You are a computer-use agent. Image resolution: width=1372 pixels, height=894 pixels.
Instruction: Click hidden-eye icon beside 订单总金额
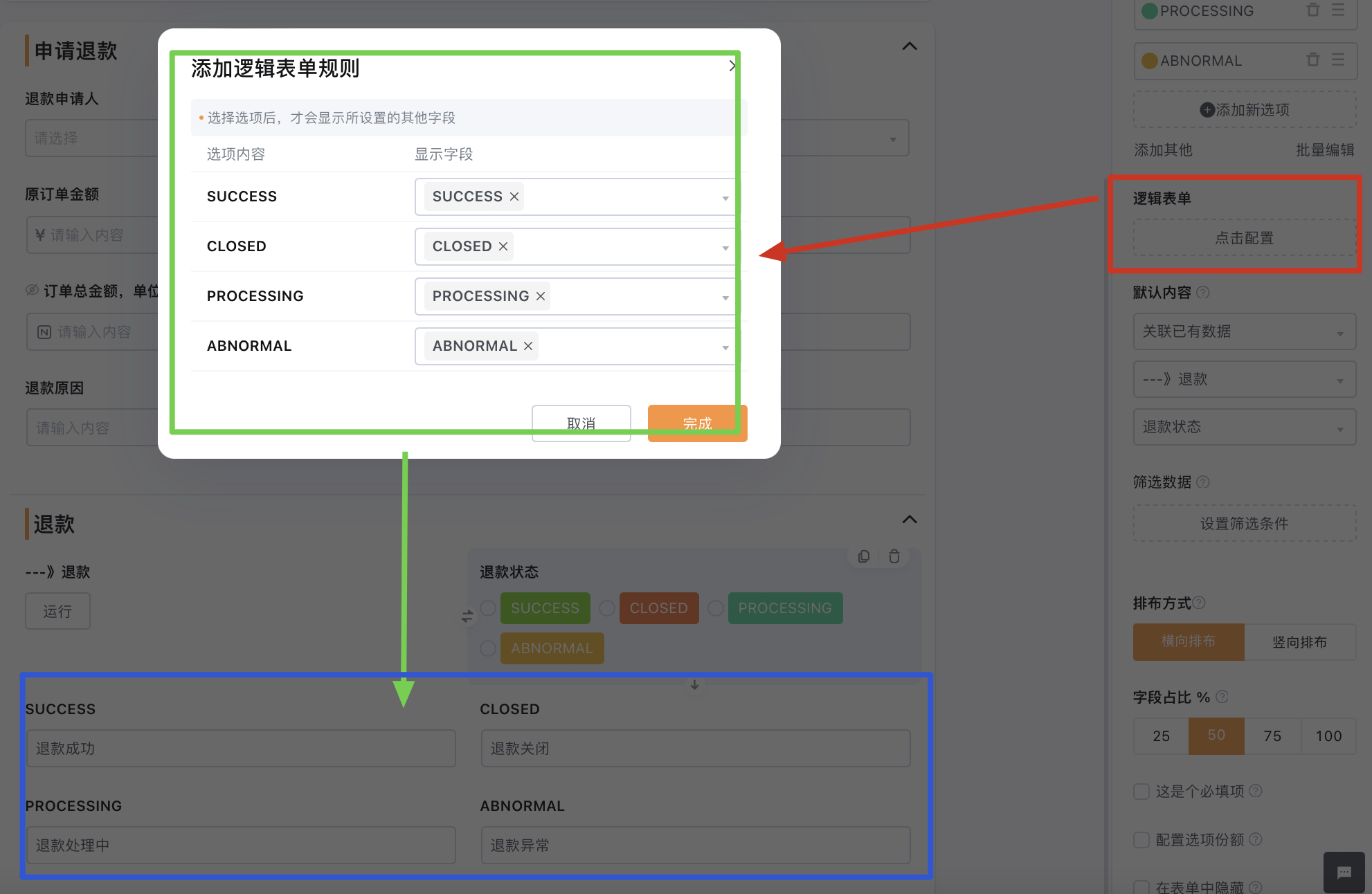(32, 290)
